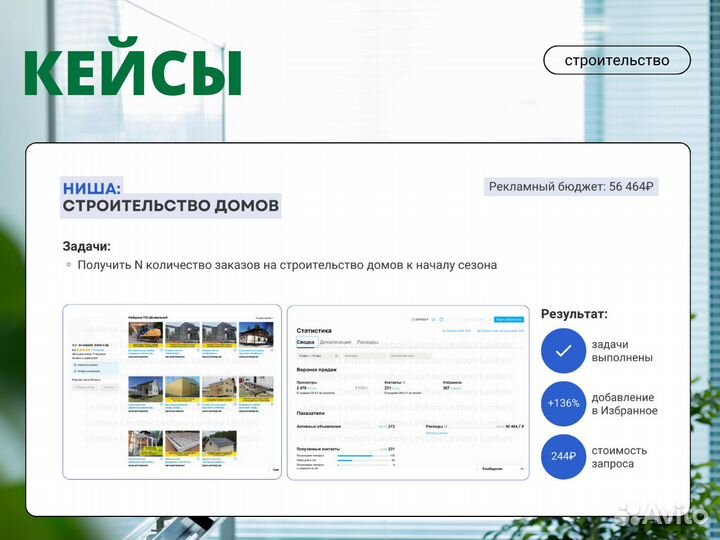Viewport: 720px width, 540px height.
Task: Click the chat button at listings bottom right
Action: point(274,470)
